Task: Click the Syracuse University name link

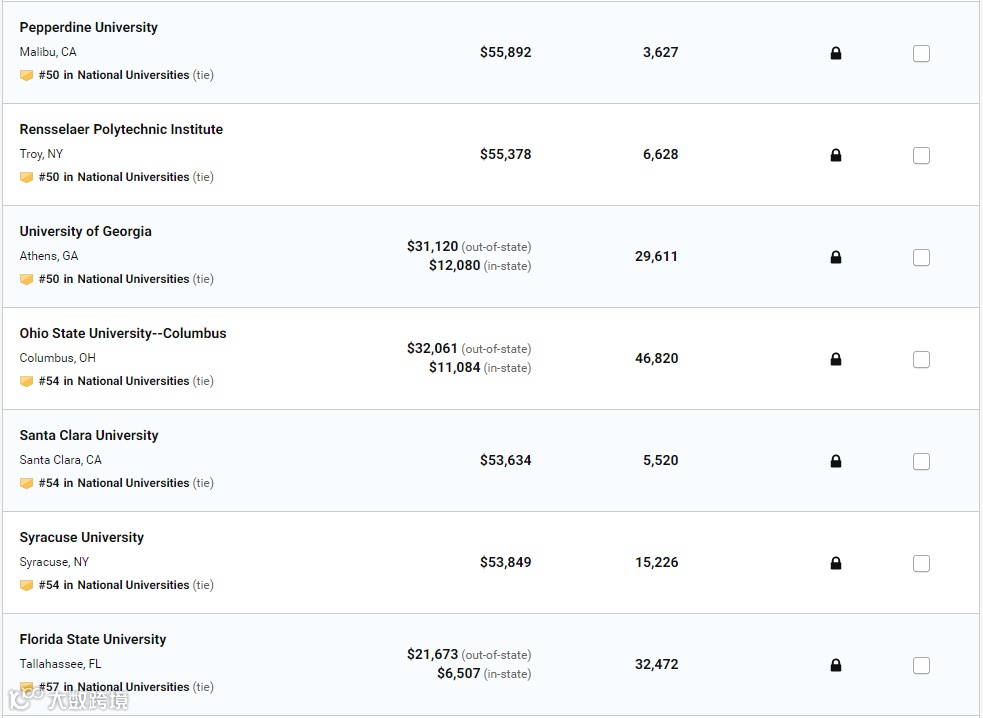Action: coord(82,537)
